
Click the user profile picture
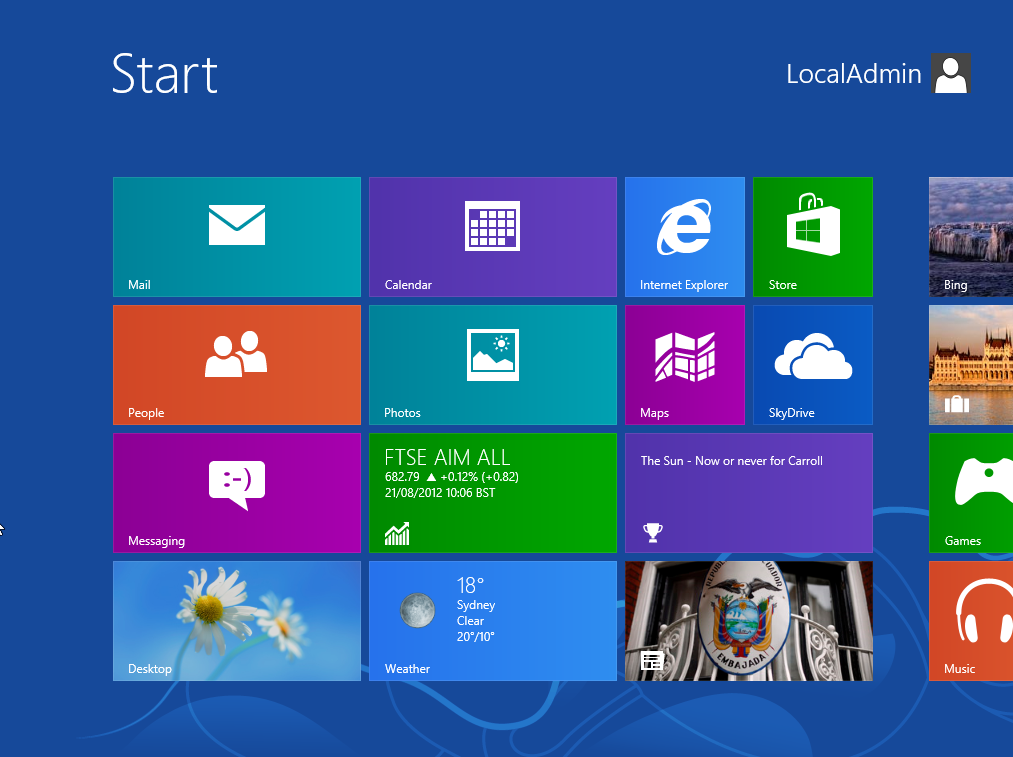[x=950, y=74]
